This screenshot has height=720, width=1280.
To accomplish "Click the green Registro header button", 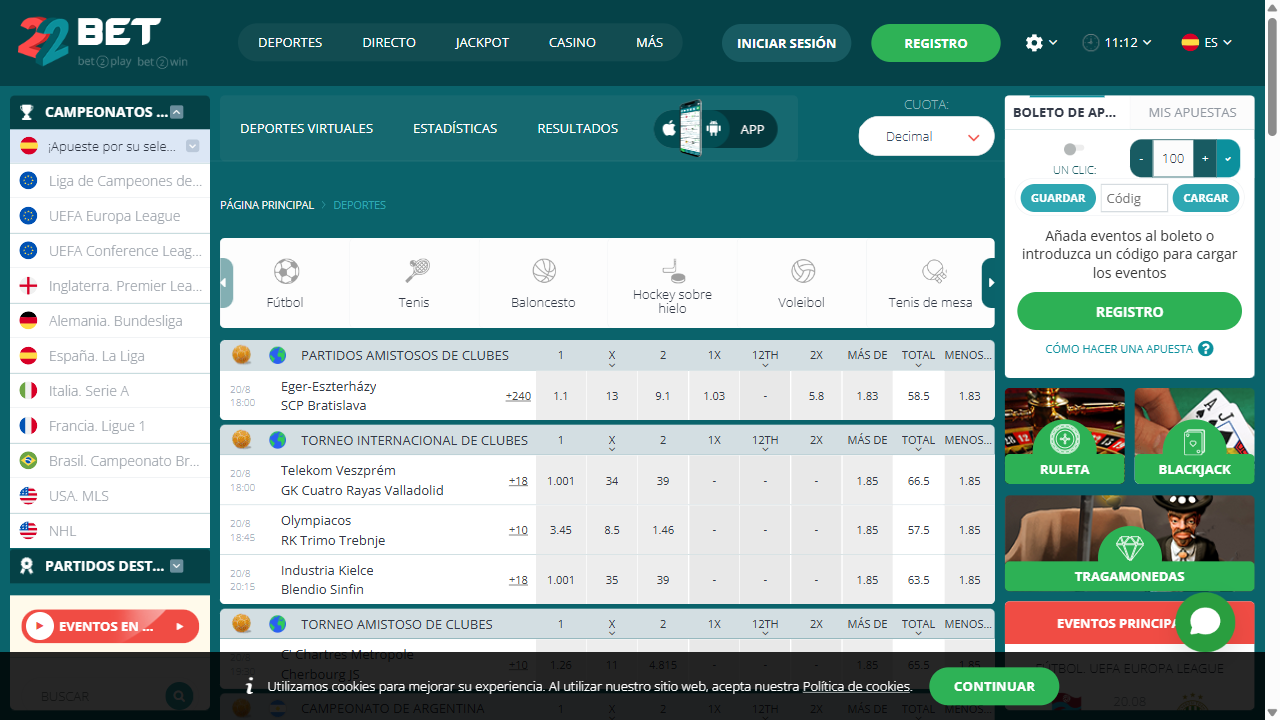I will (936, 43).
